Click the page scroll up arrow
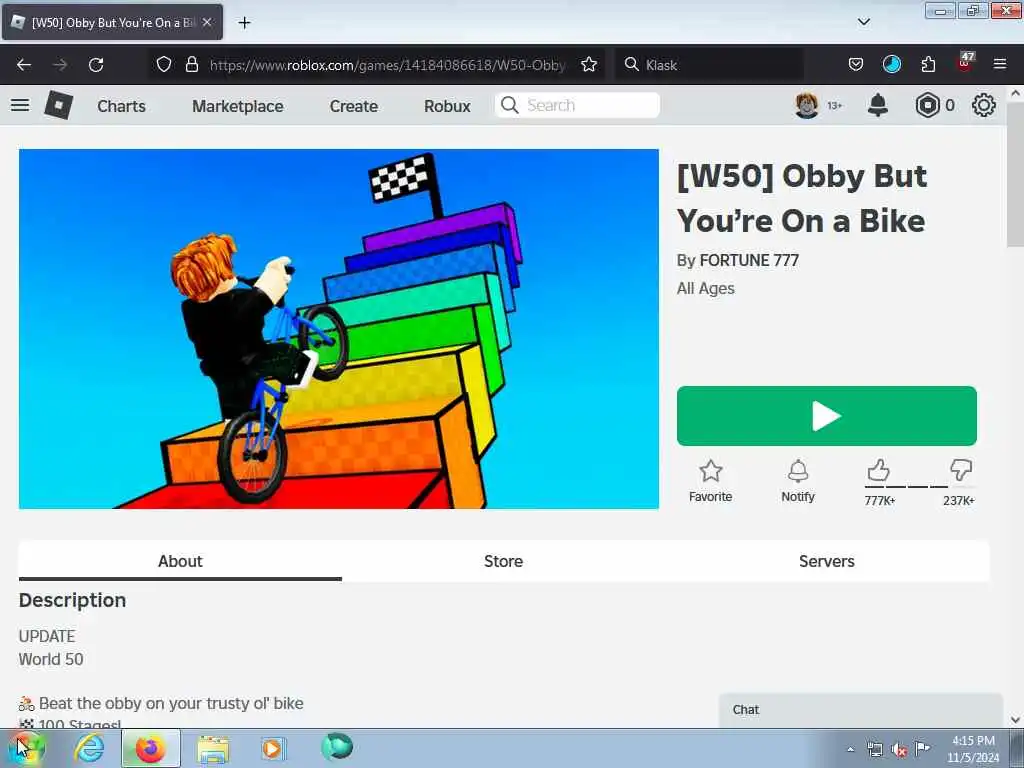The image size is (1024, 768). point(1015,93)
